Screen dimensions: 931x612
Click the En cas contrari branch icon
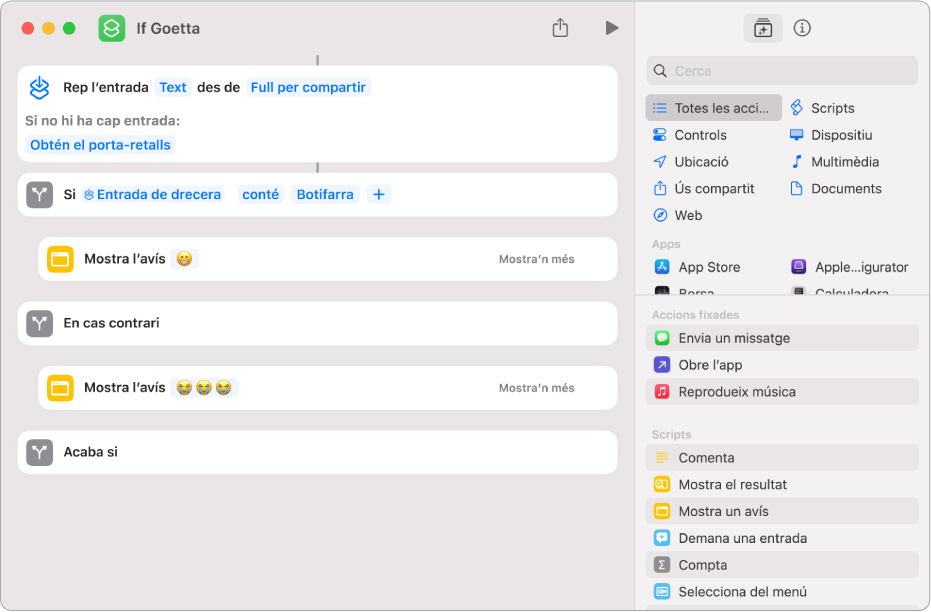[39, 323]
